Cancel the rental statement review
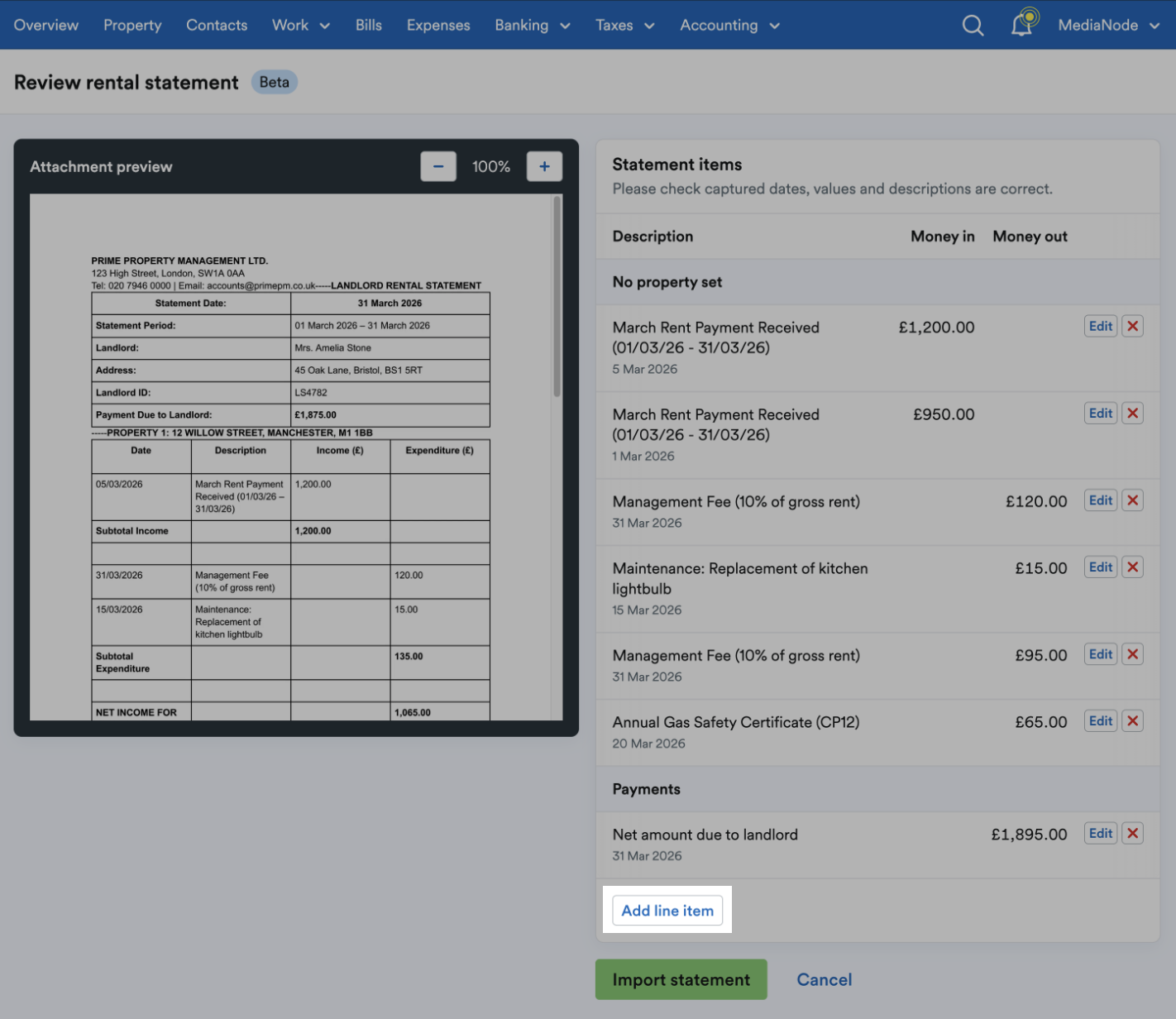The width and height of the screenshot is (1176, 1019). point(825,979)
